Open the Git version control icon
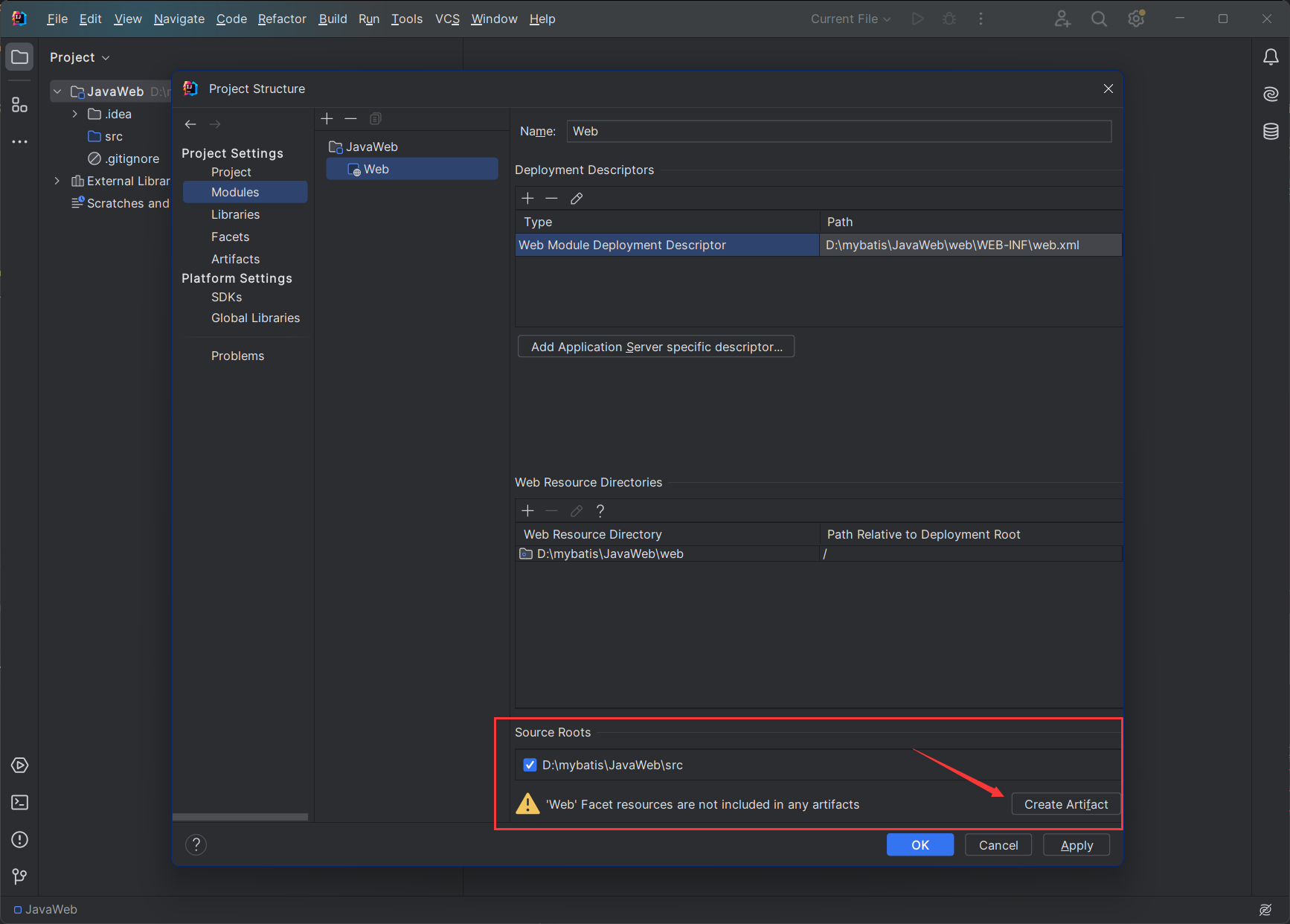The width and height of the screenshot is (1290, 924). [20, 877]
